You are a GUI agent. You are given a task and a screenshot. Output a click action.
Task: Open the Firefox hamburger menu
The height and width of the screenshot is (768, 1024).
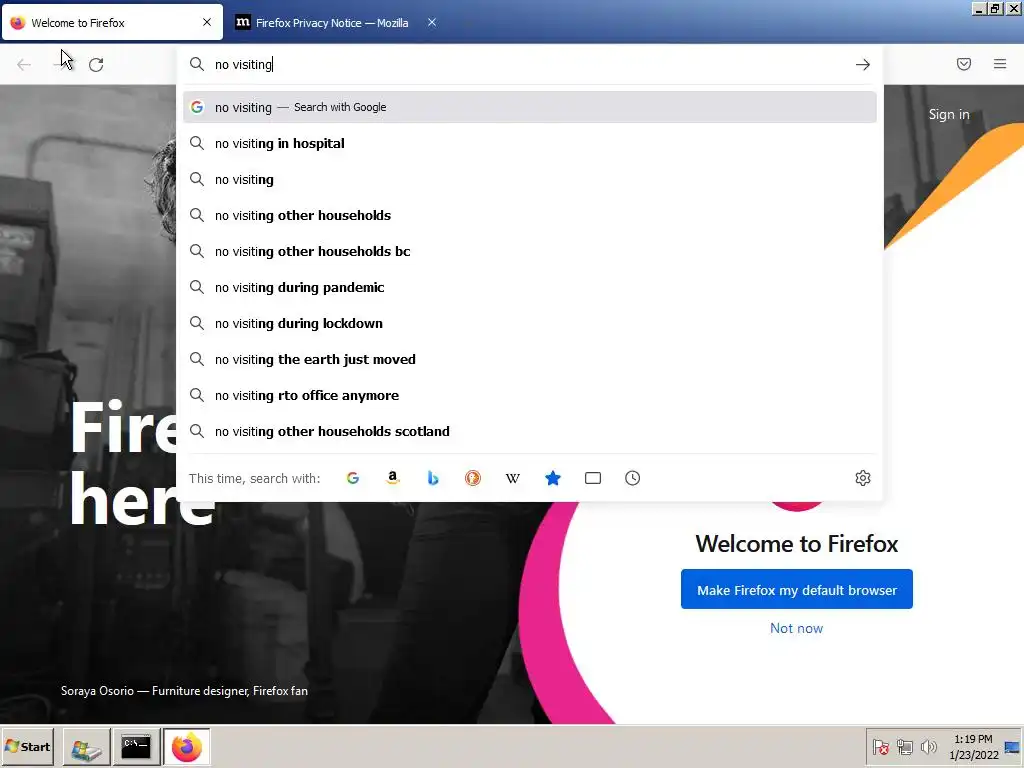[x=1000, y=64]
